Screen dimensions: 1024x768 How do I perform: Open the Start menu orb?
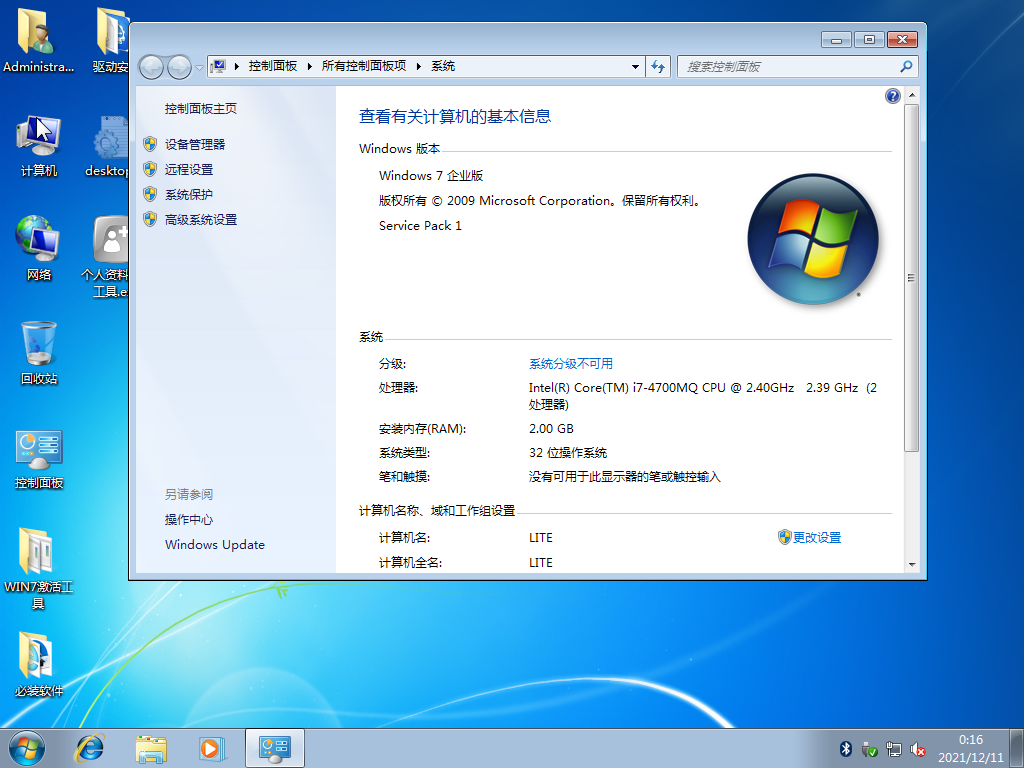(27, 748)
